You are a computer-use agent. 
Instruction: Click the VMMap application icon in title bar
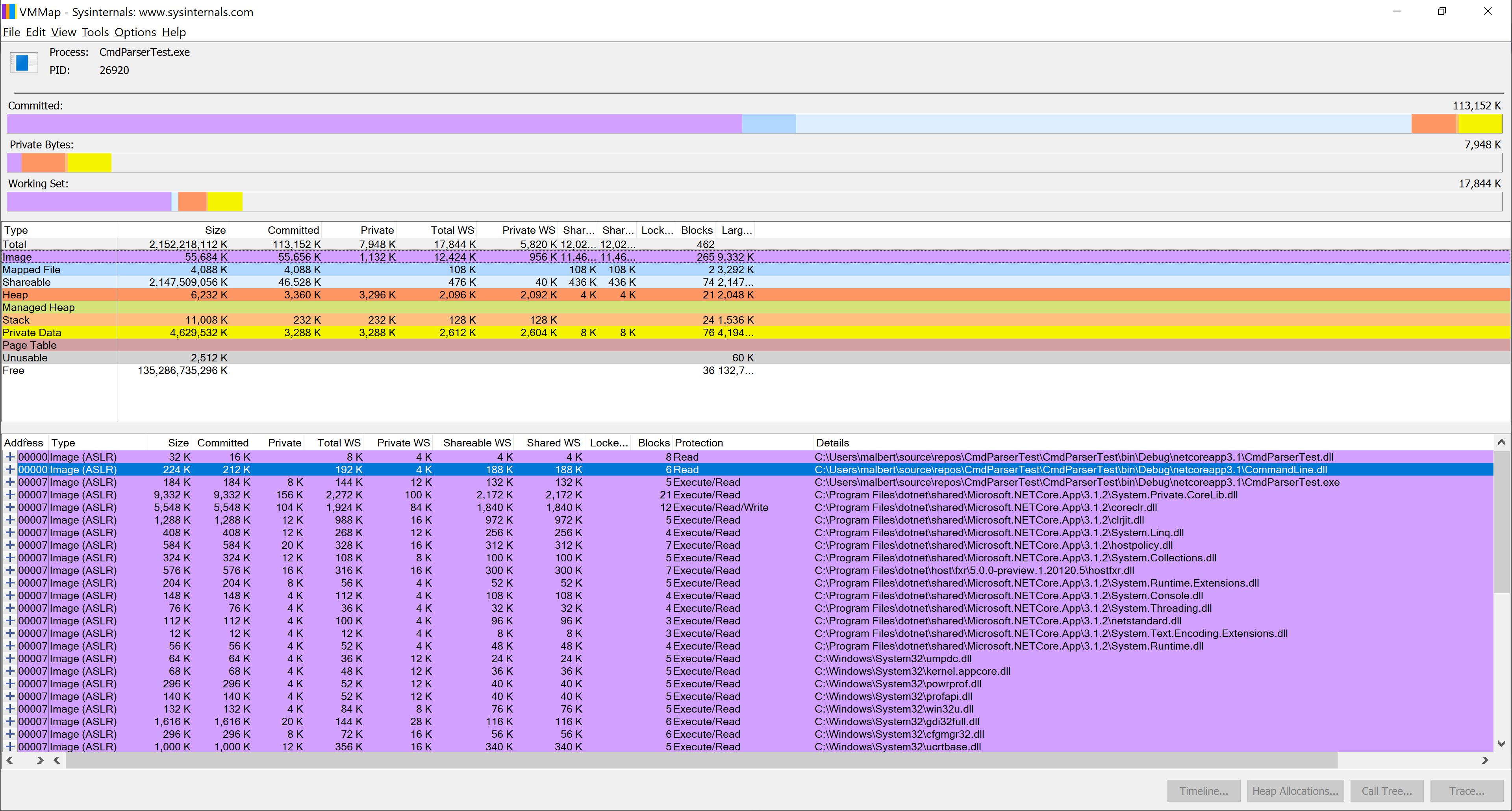[x=9, y=12]
